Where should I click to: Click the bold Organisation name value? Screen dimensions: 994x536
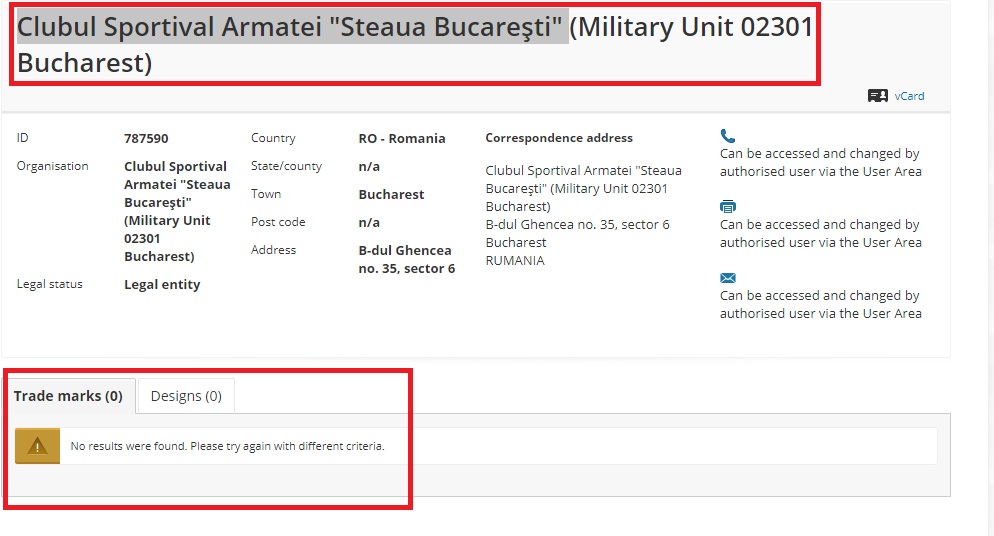click(178, 211)
